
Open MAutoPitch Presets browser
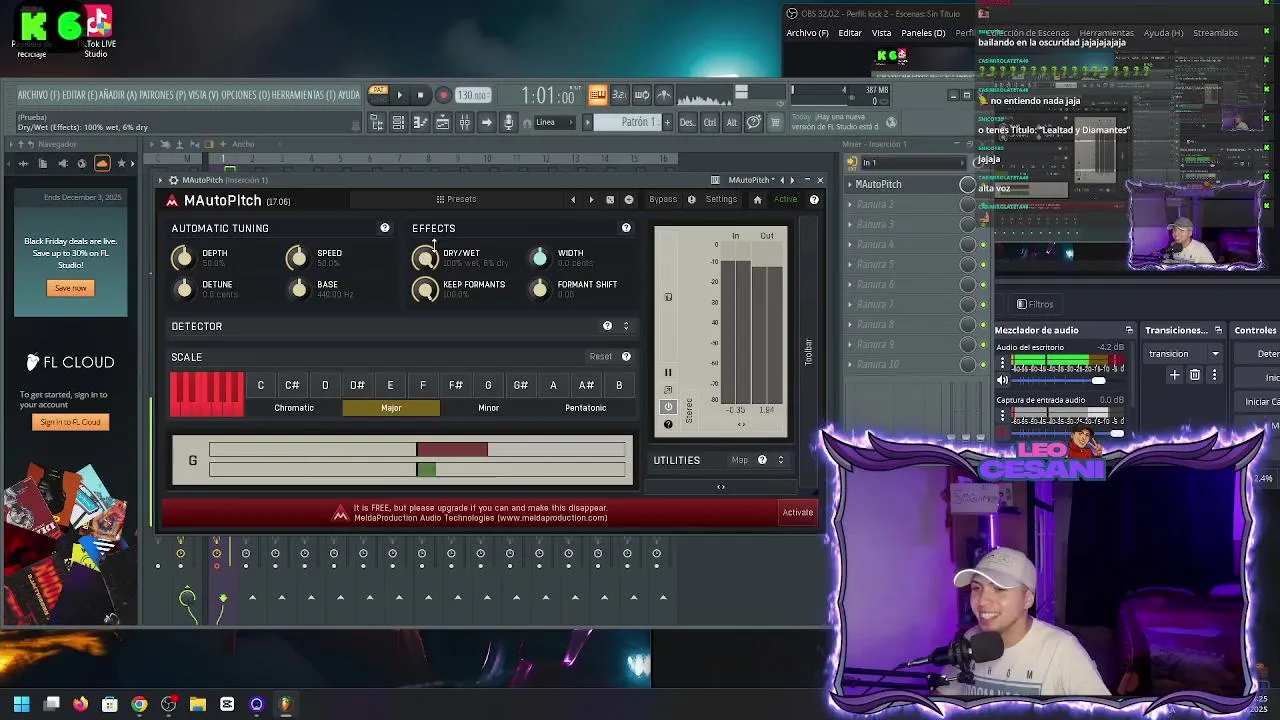pyautogui.click(x=456, y=199)
